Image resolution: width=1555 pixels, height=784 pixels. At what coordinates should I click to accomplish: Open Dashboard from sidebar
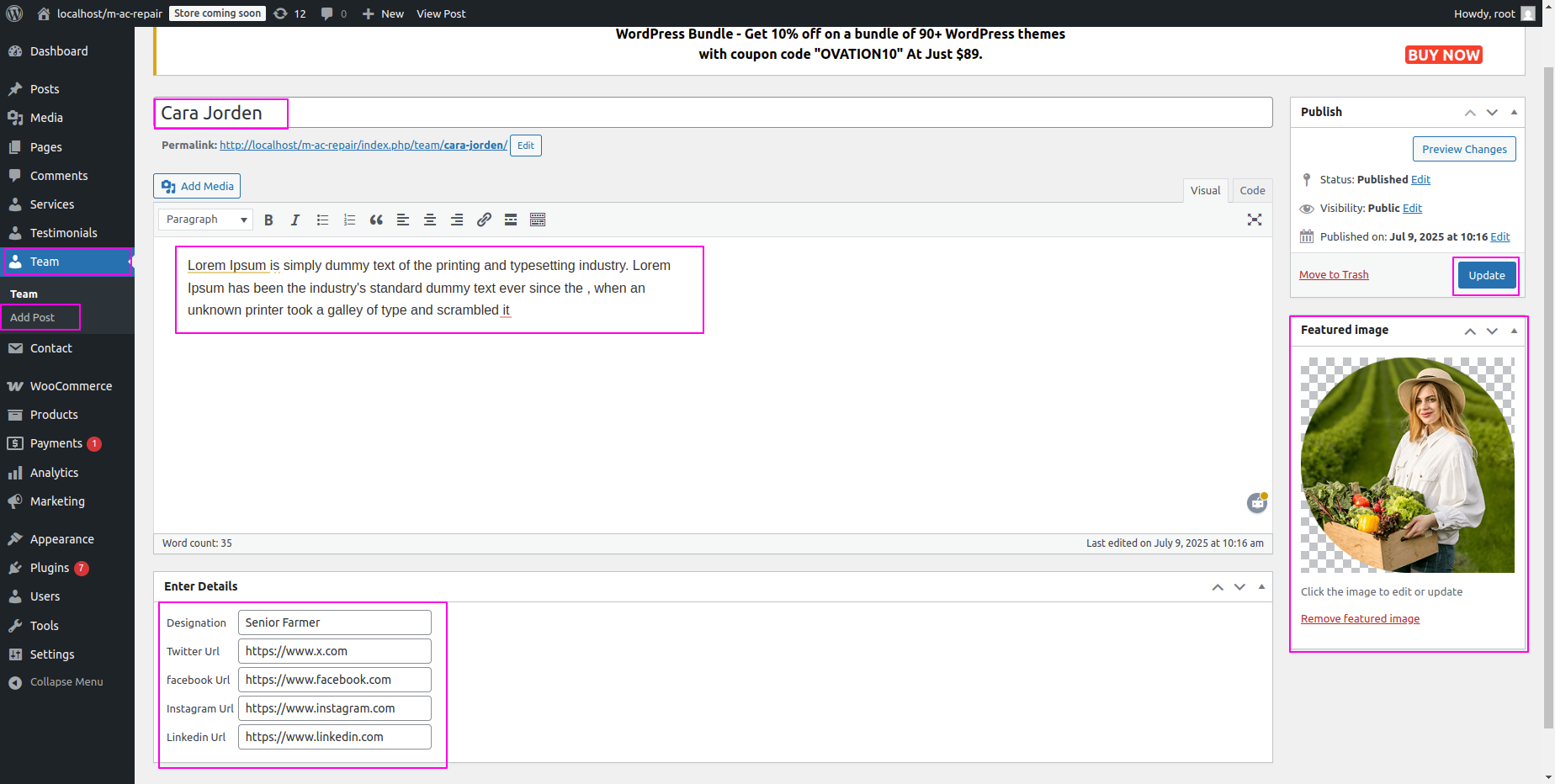67,51
